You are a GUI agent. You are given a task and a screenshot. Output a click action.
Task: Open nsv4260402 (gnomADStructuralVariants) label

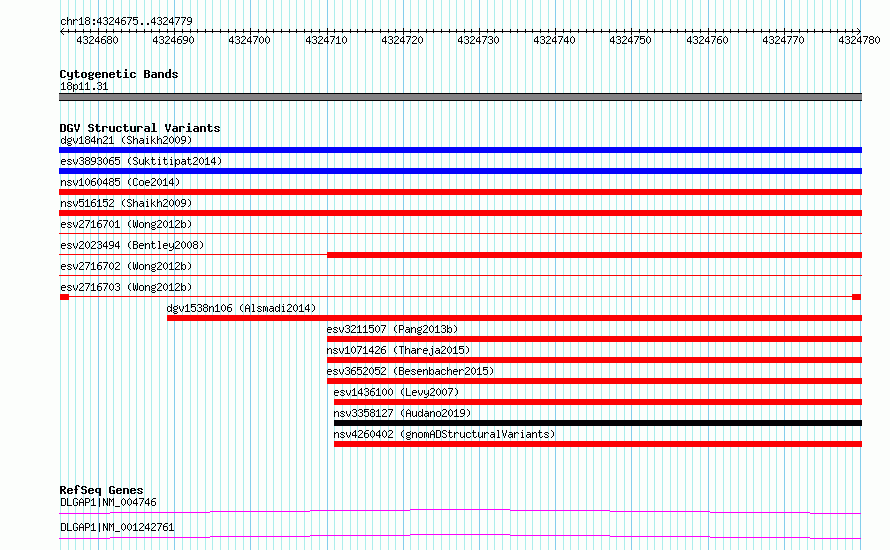(444, 434)
